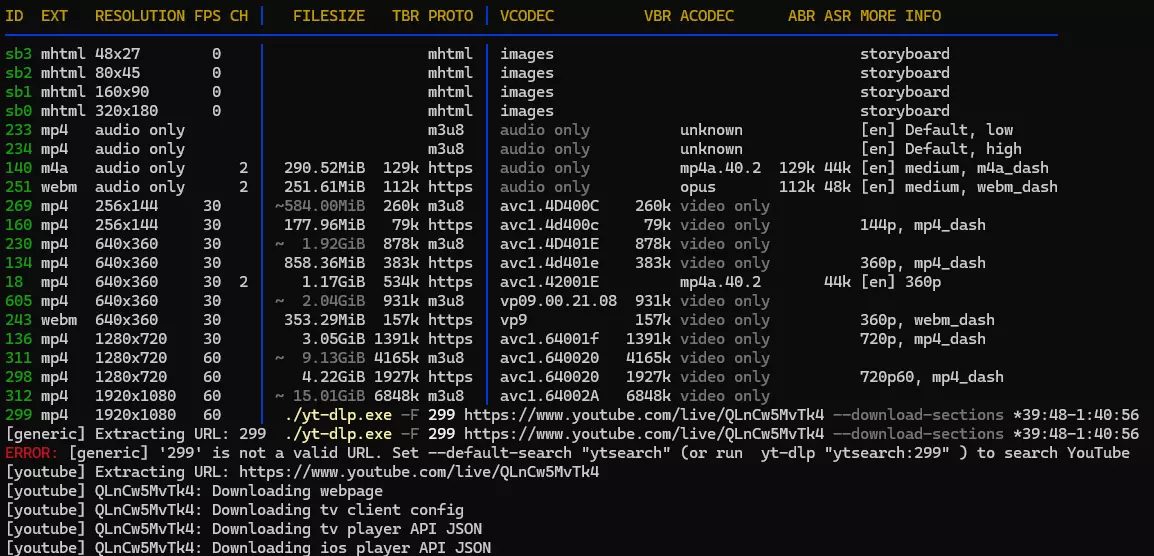1154x556 pixels.
Task: Click the VCODEC column header
Action: coord(527,15)
